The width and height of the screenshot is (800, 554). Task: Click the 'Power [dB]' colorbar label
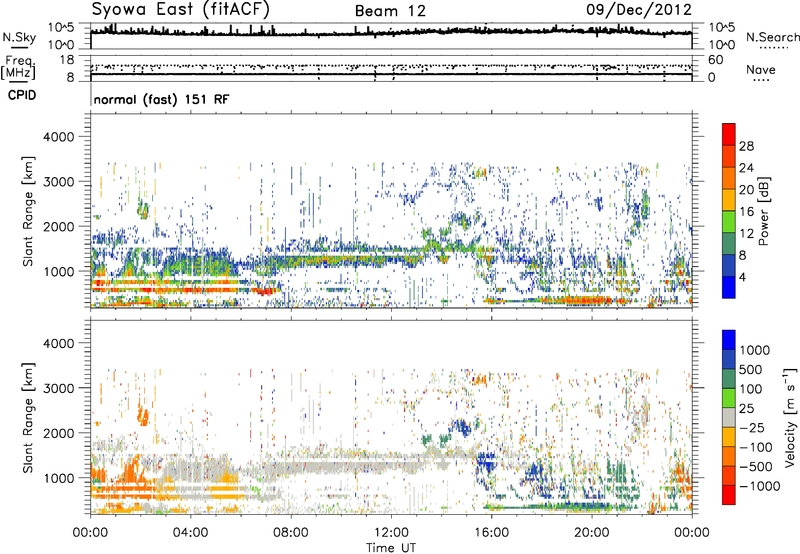[x=763, y=211]
